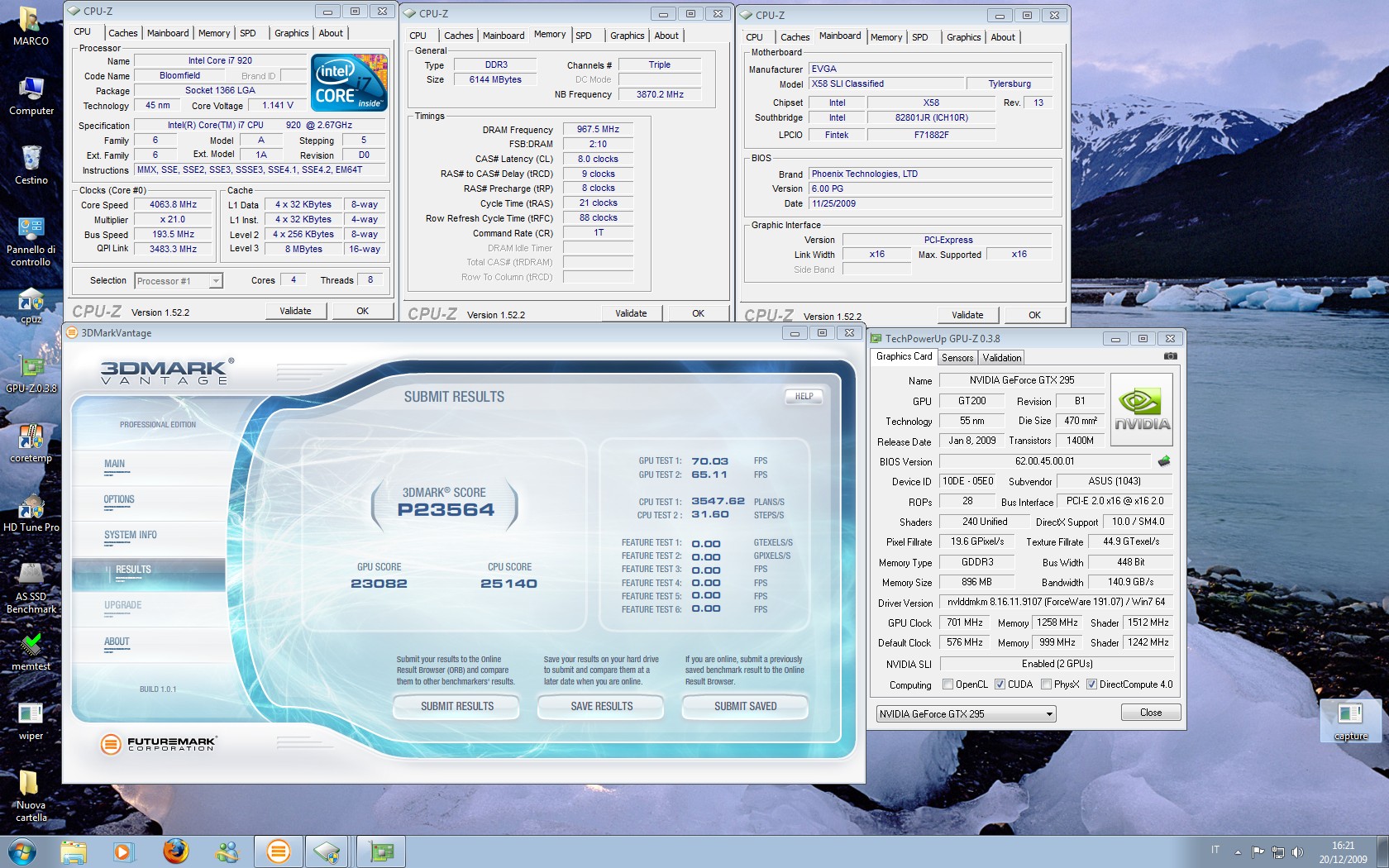This screenshot has width=1389, height=868.
Task: Launch the cpuz desktop shortcut
Action: (x=31, y=305)
